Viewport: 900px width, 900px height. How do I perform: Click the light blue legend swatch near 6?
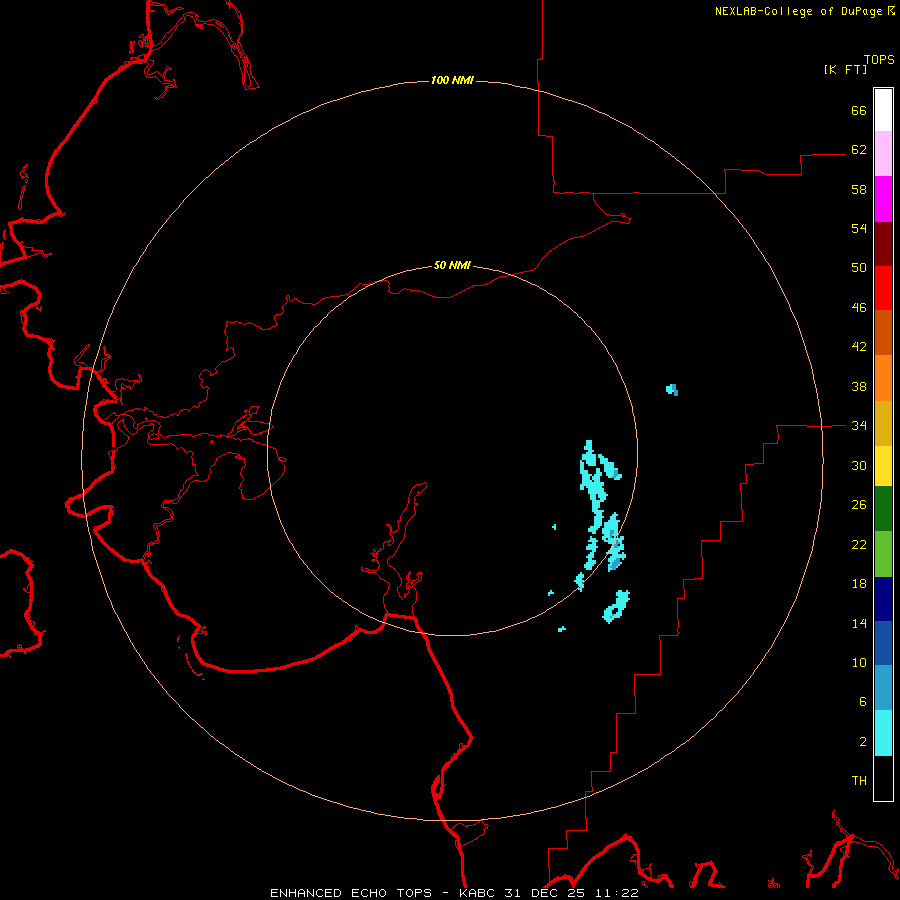[883, 688]
